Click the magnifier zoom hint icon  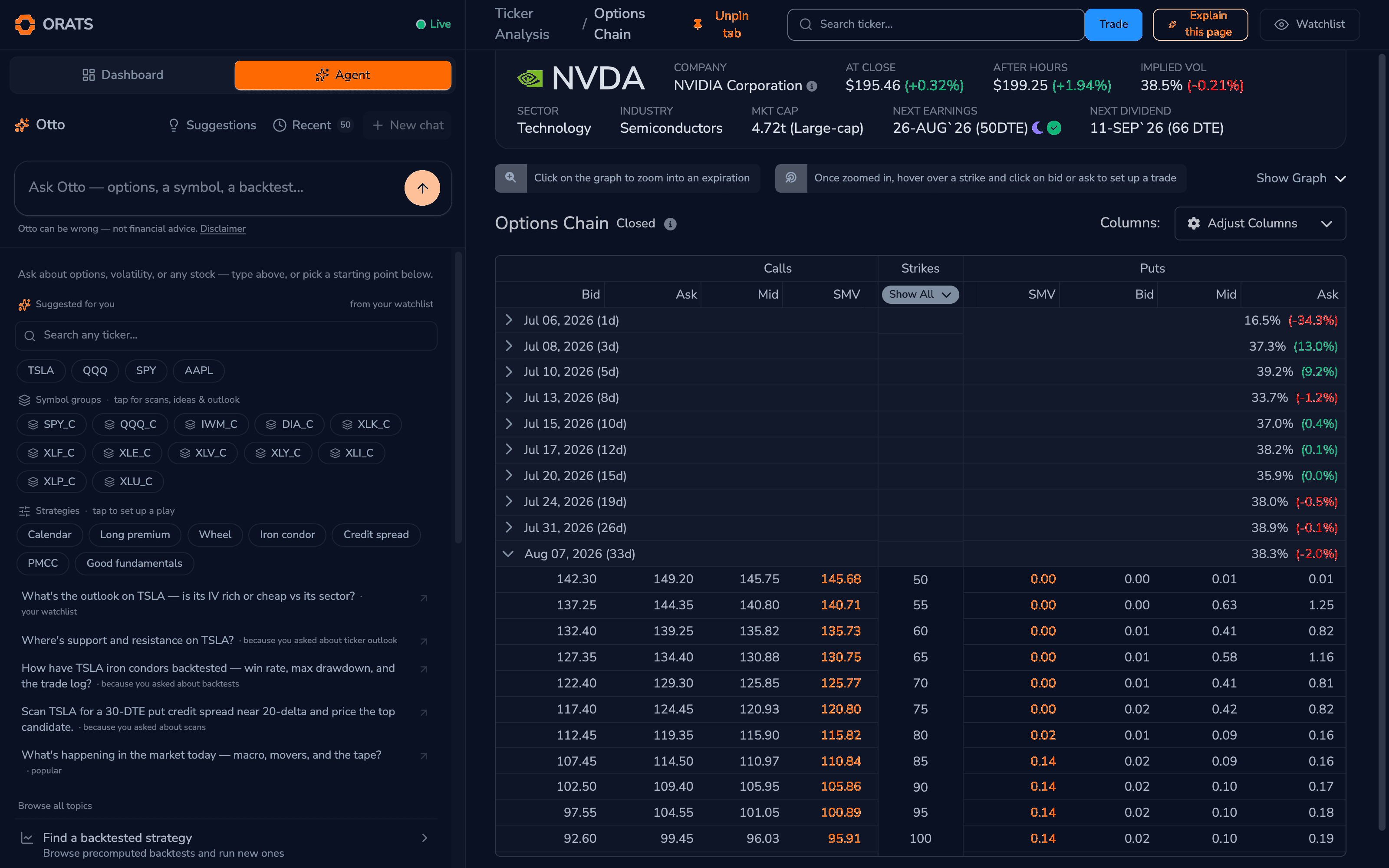pyautogui.click(x=510, y=178)
